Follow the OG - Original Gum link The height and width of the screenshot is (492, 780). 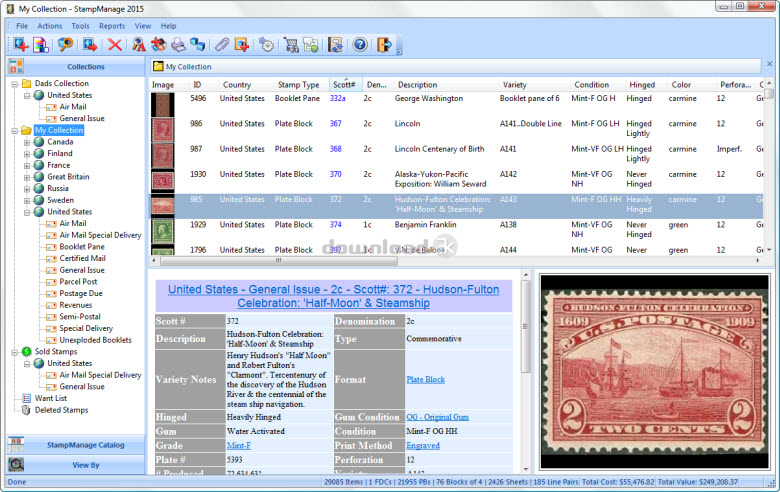(x=437, y=417)
